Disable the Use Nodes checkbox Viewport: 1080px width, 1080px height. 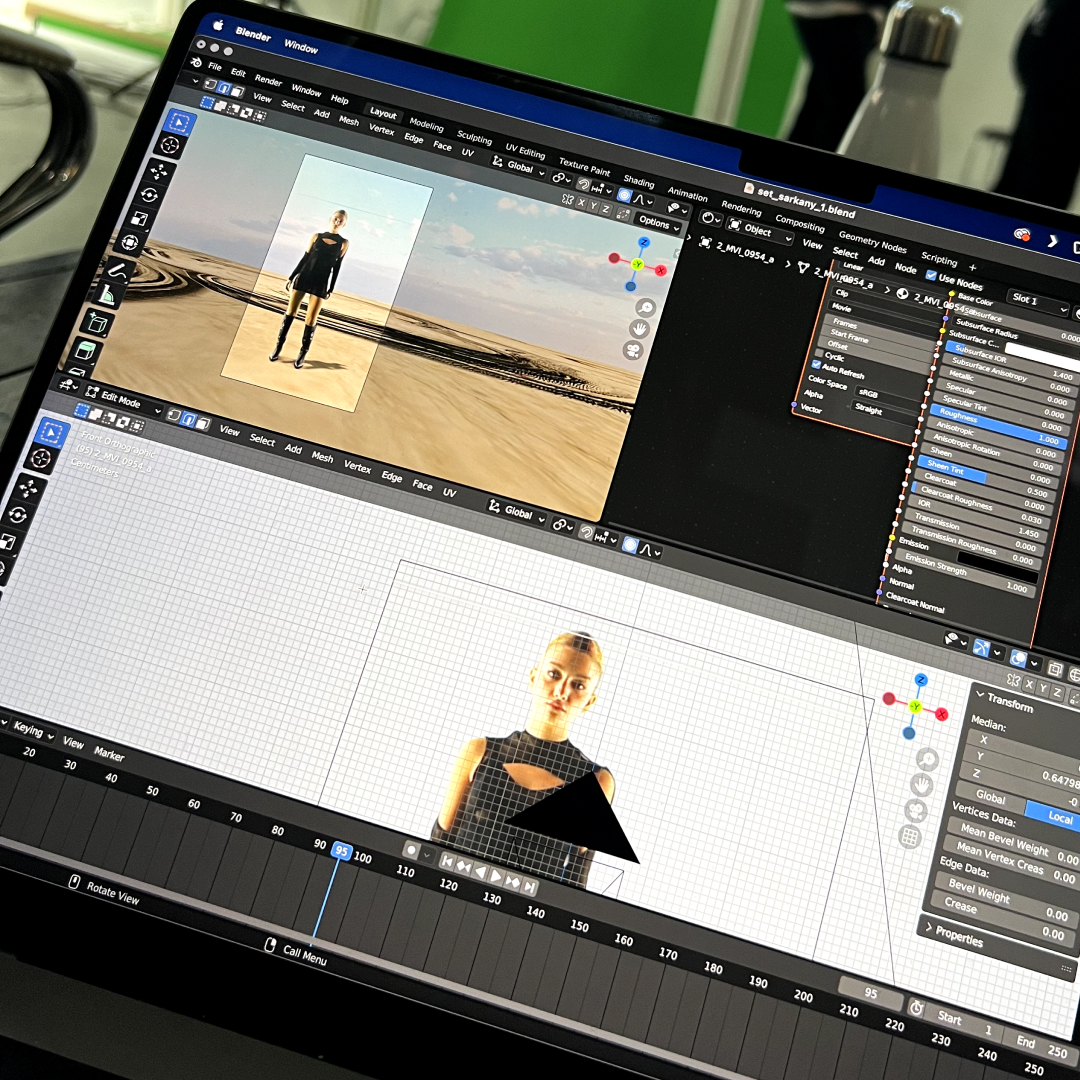click(x=932, y=276)
